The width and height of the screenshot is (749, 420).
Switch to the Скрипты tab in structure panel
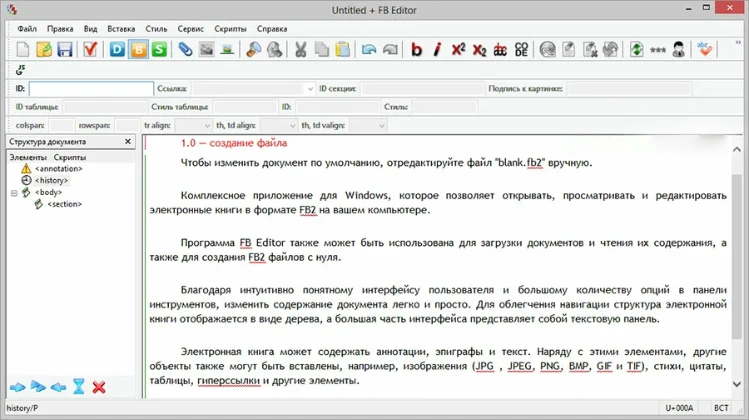tap(70, 157)
